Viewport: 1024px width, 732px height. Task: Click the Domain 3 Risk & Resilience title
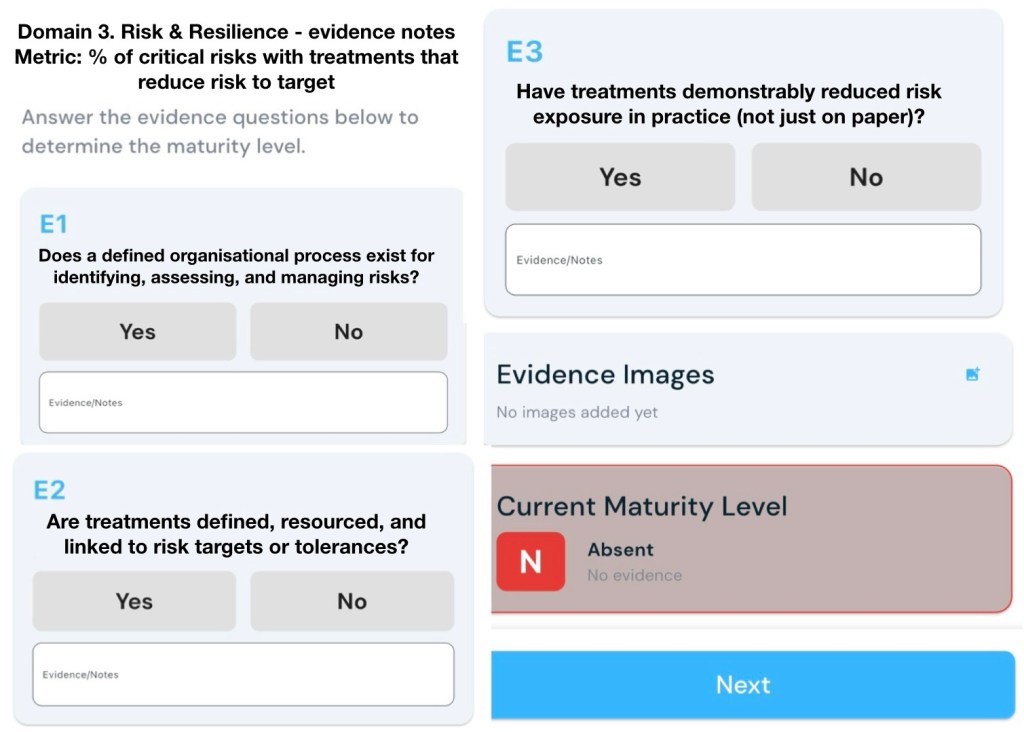click(236, 33)
